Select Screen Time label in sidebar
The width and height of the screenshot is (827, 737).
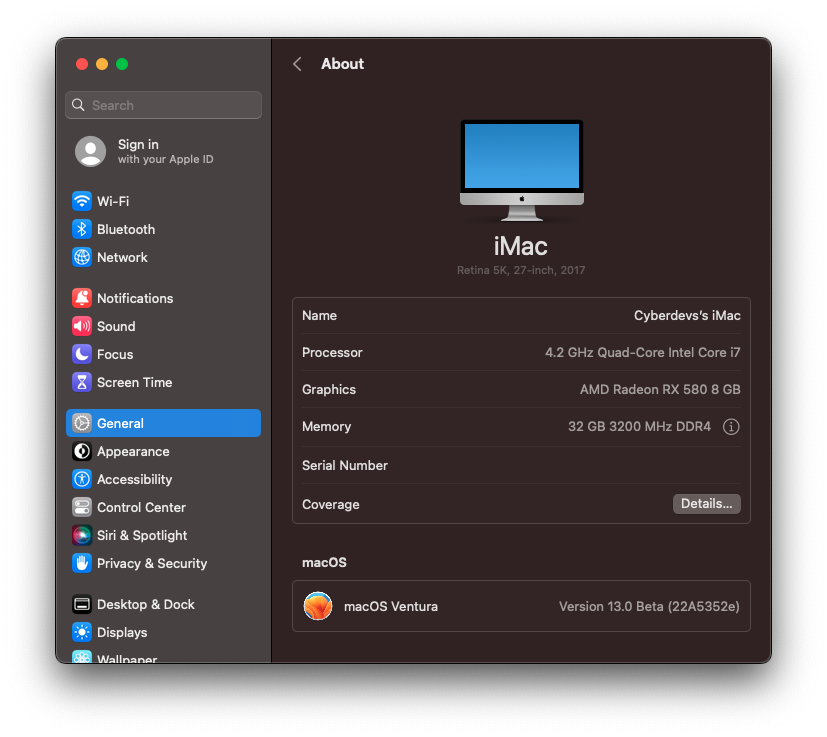pos(134,382)
